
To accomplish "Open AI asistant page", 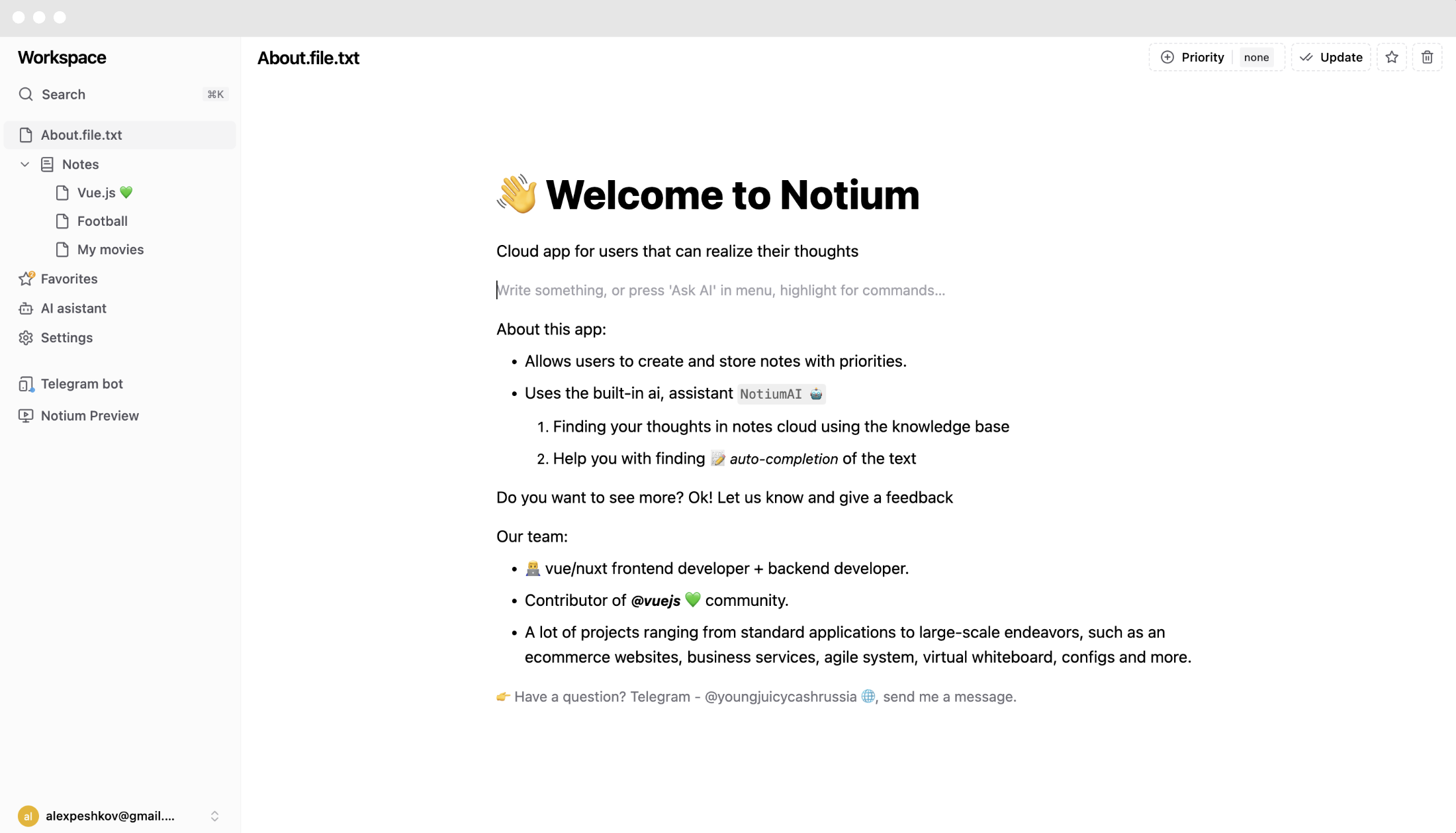I will click(x=73, y=309).
